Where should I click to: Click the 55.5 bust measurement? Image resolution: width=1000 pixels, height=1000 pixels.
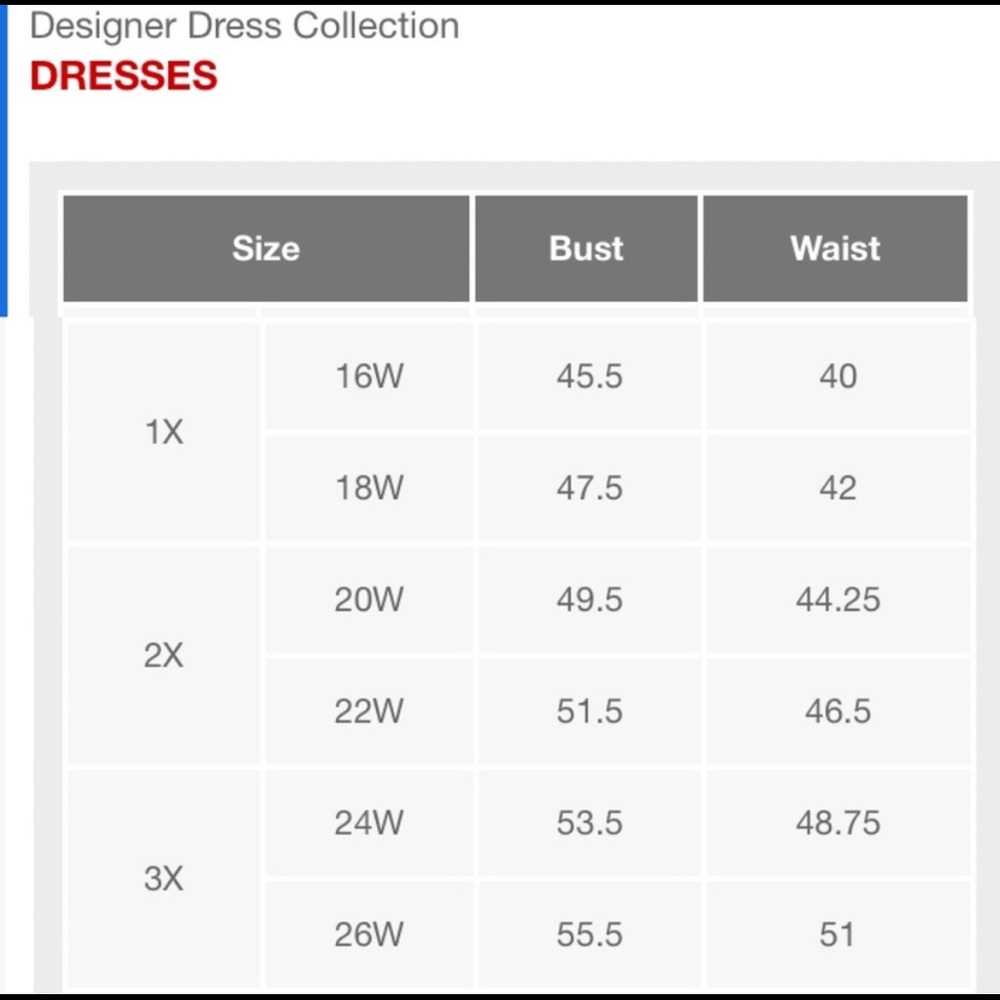[x=589, y=934]
